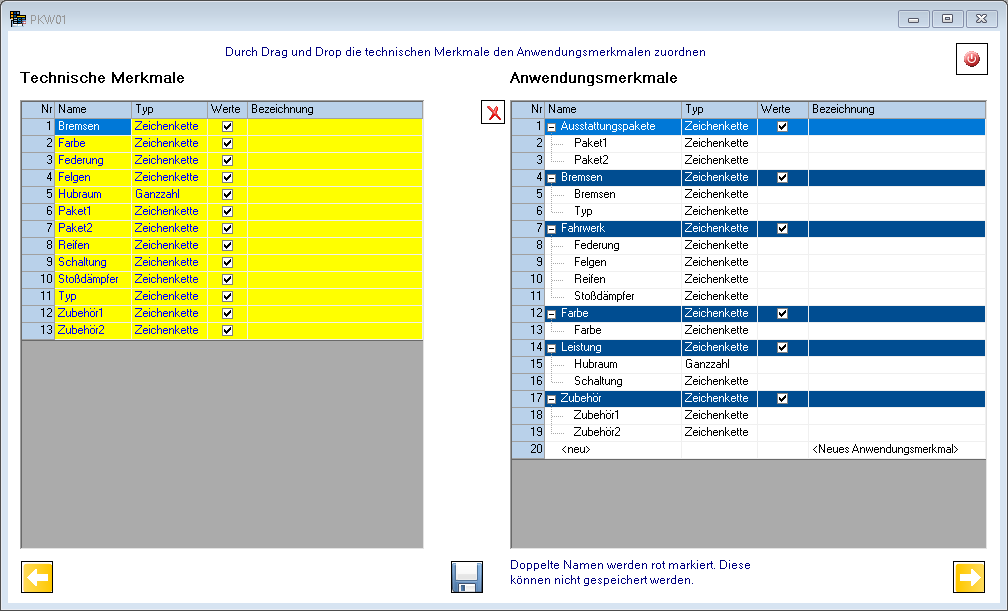Click the red X delete icon
The height and width of the screenshot is (611, 1008).
pos(493,112)
